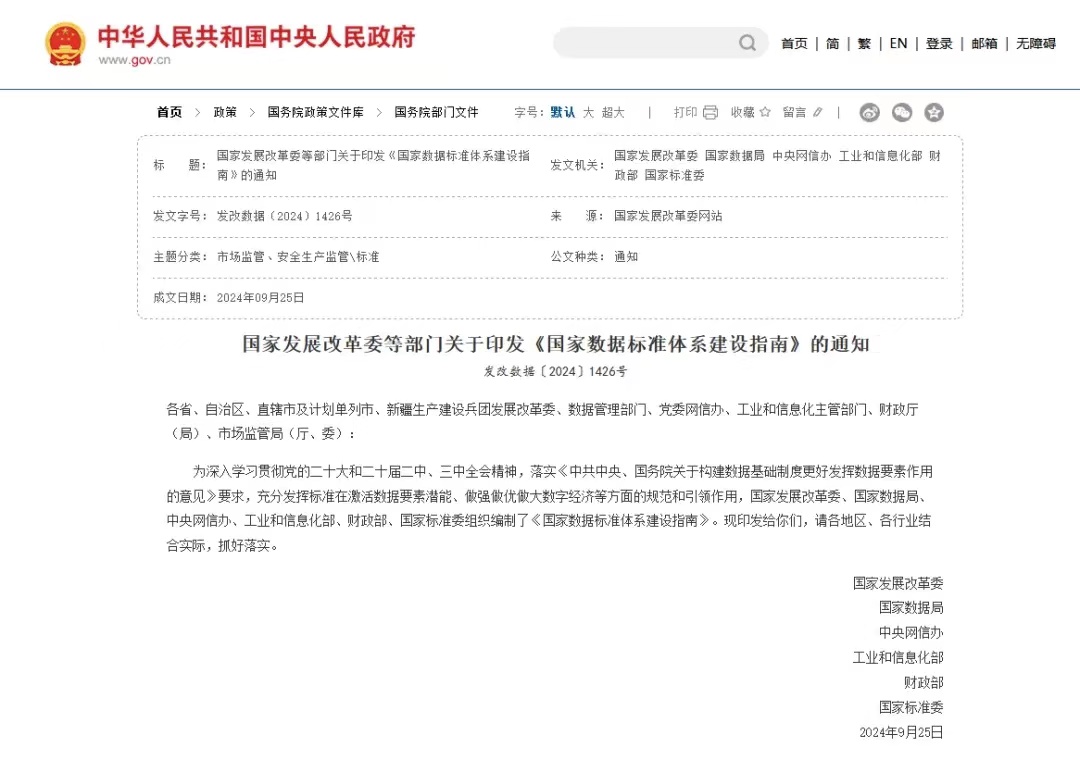Click the 中华人民共和国中央人民政府 site title
The width and height of the screenshot is (1080, 760).
[256, 37]
